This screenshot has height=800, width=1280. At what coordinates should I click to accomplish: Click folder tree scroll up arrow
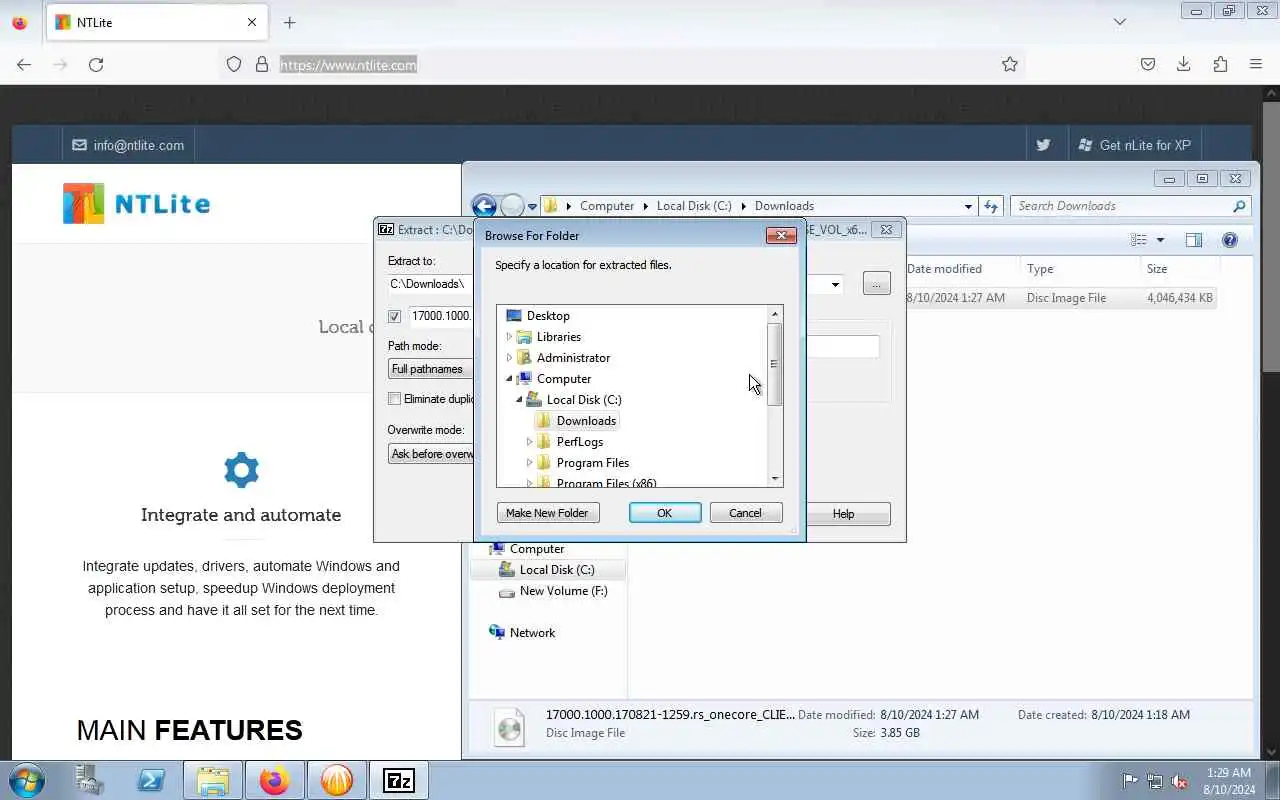pyautogui.click(x=774, y=314)
